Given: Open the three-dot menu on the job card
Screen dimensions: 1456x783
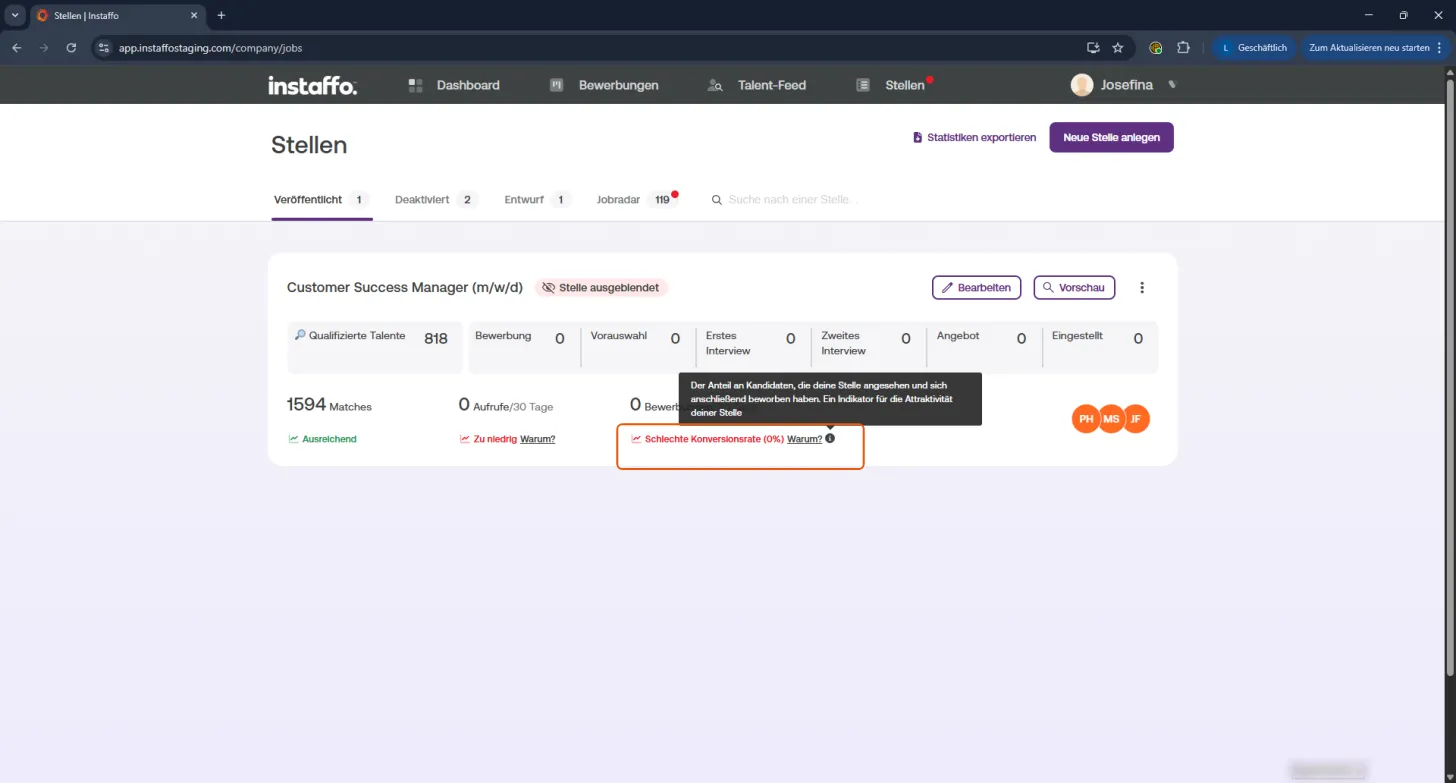Looking at the screenshot, I should 1142,288.
